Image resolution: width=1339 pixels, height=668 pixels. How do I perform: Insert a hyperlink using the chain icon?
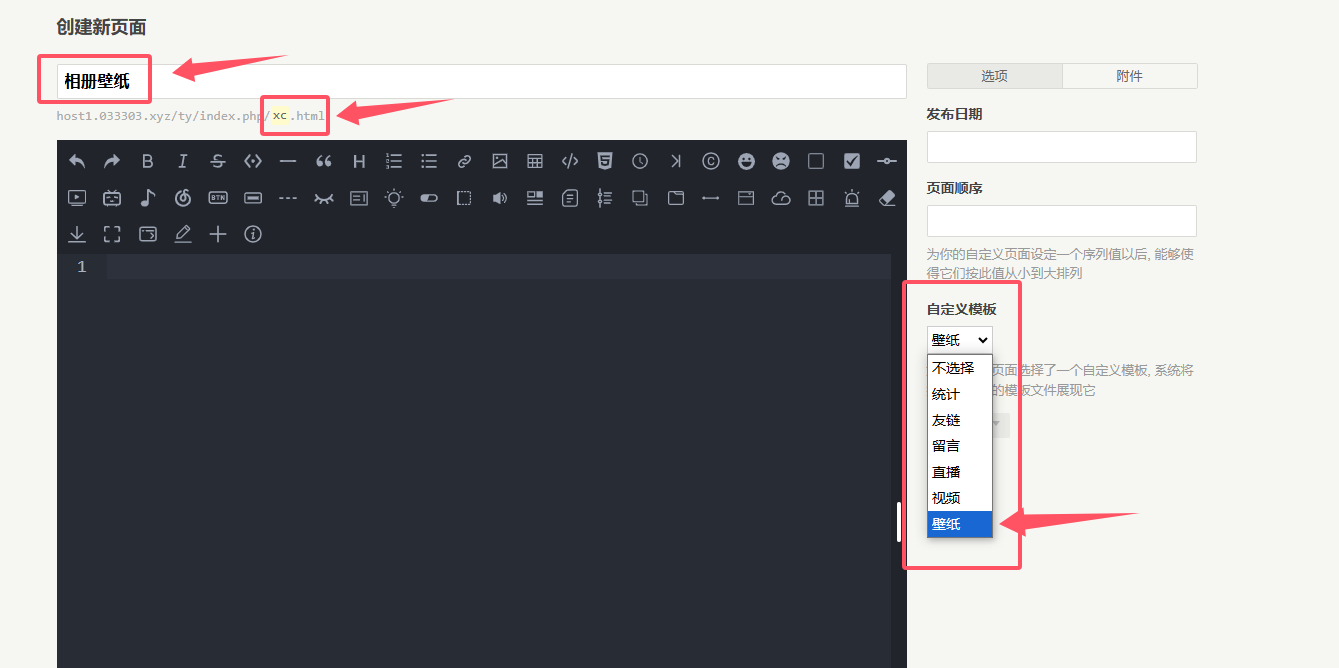pos(463,160)
